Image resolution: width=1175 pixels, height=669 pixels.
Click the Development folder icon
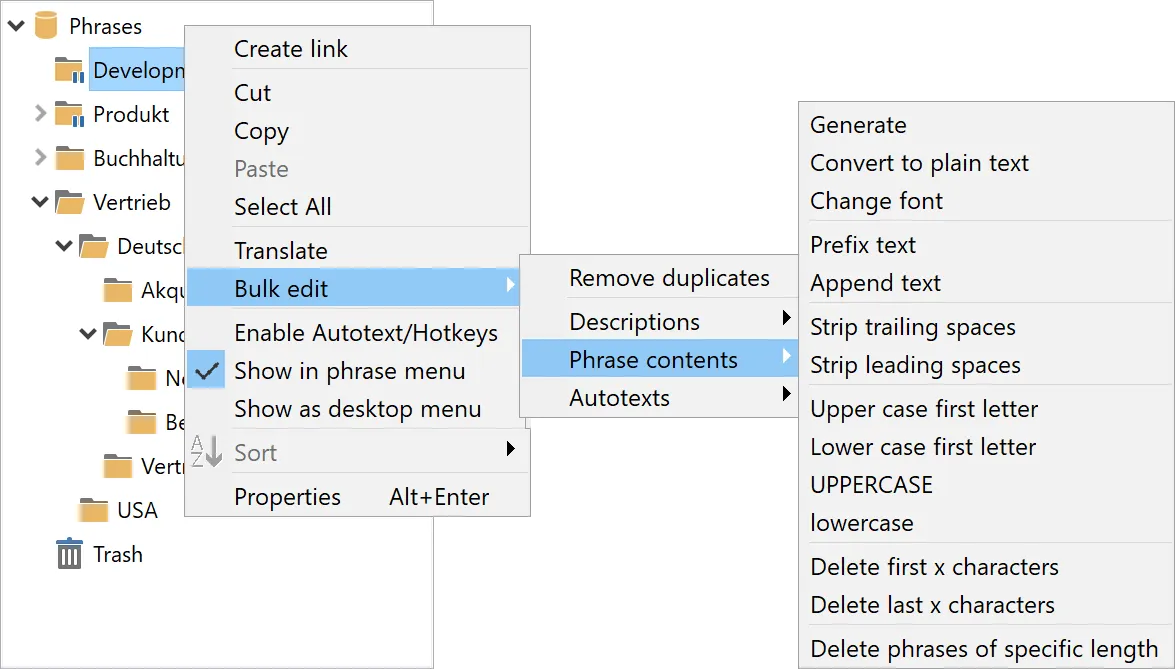tap(67, 69)
